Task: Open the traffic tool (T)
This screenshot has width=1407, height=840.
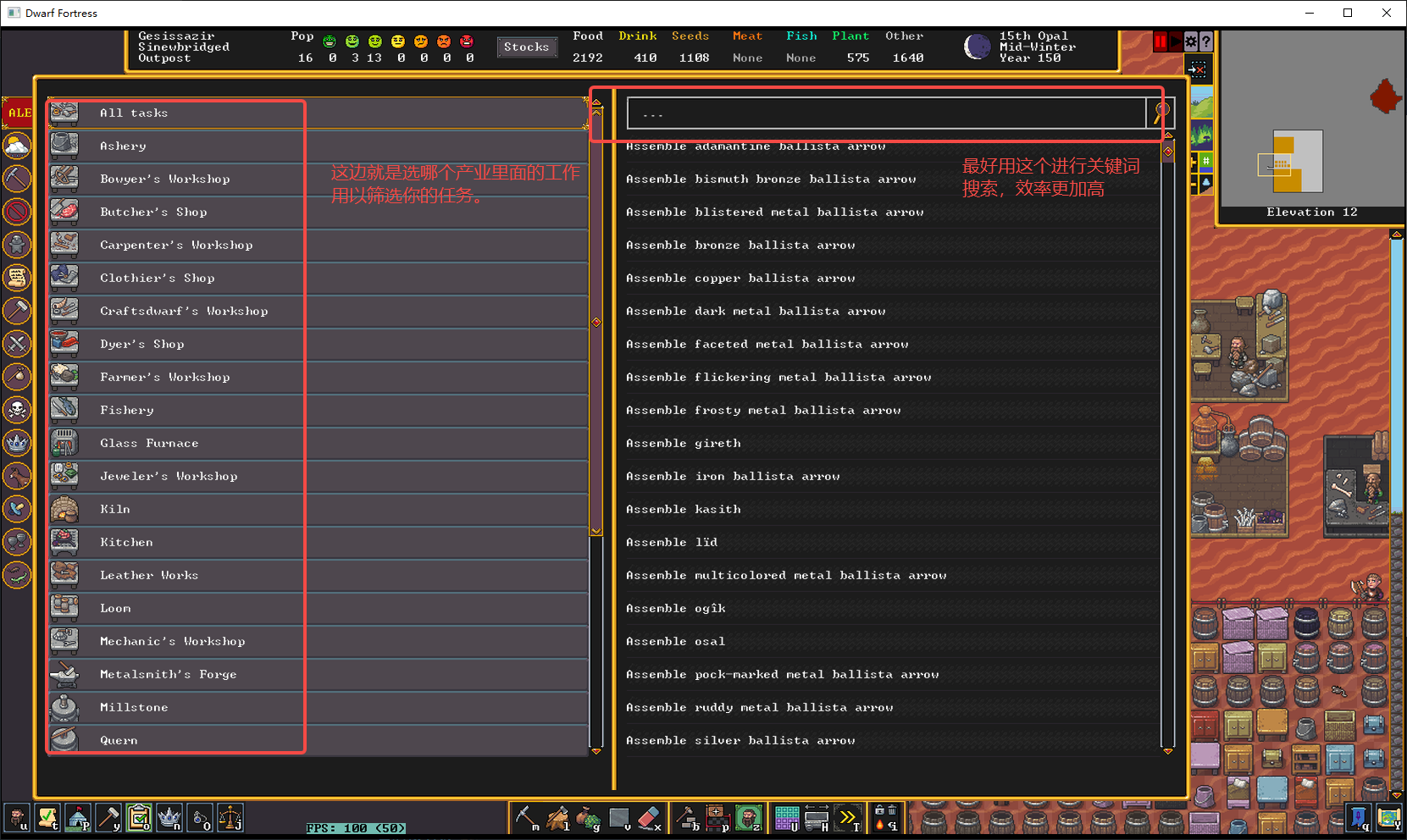Action: tap(848, 819)
